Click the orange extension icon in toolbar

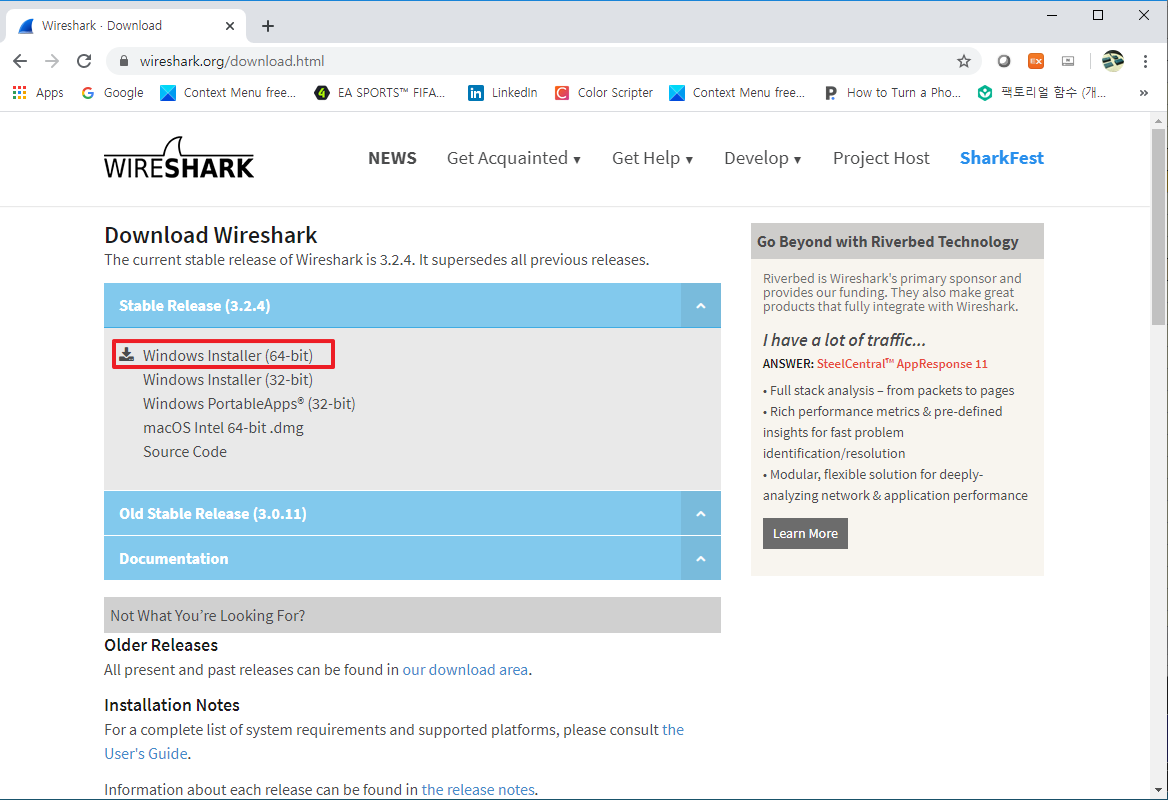click(x=1035, y=61)
